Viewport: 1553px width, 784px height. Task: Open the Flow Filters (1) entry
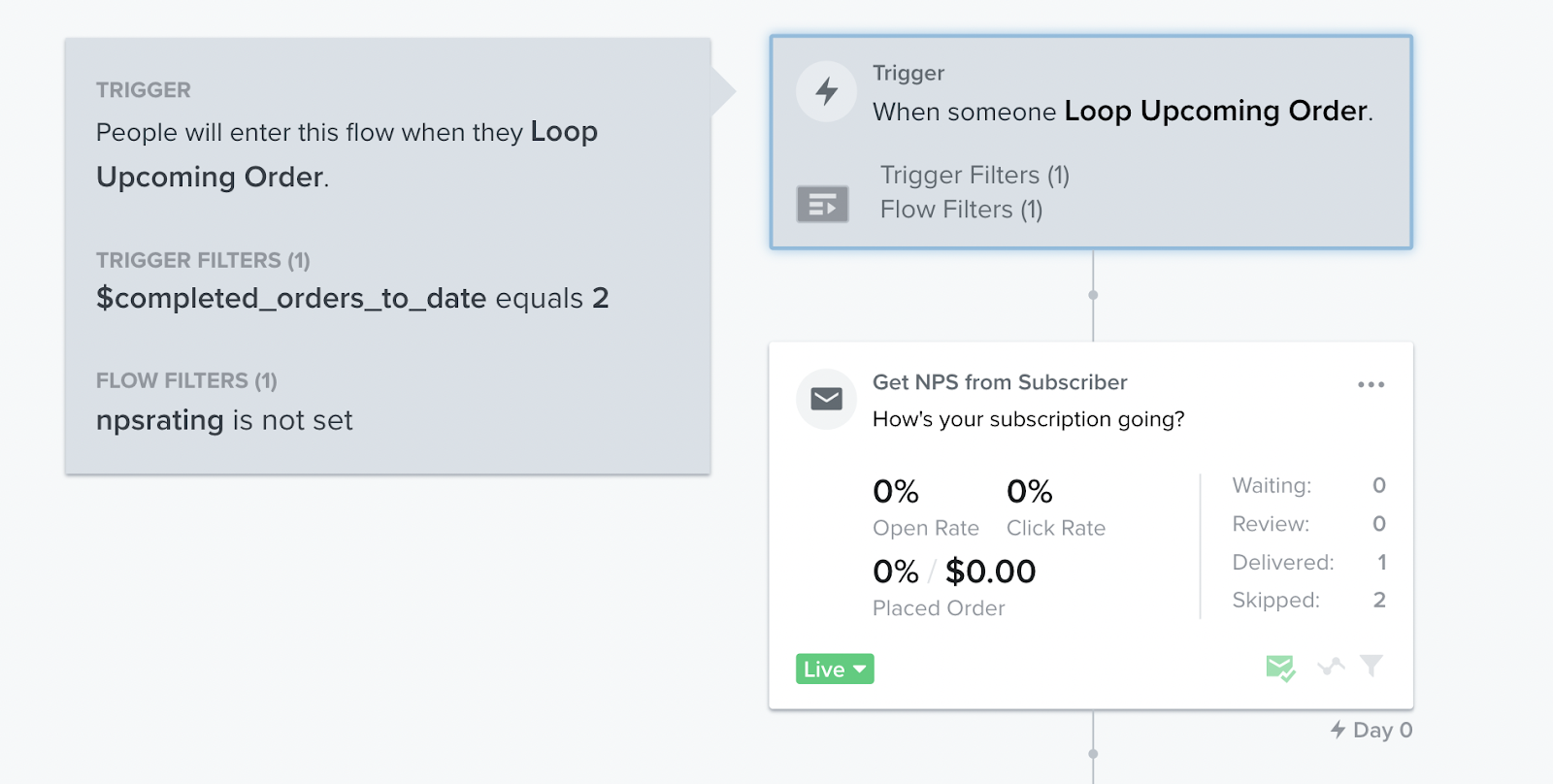coord(960,210)
